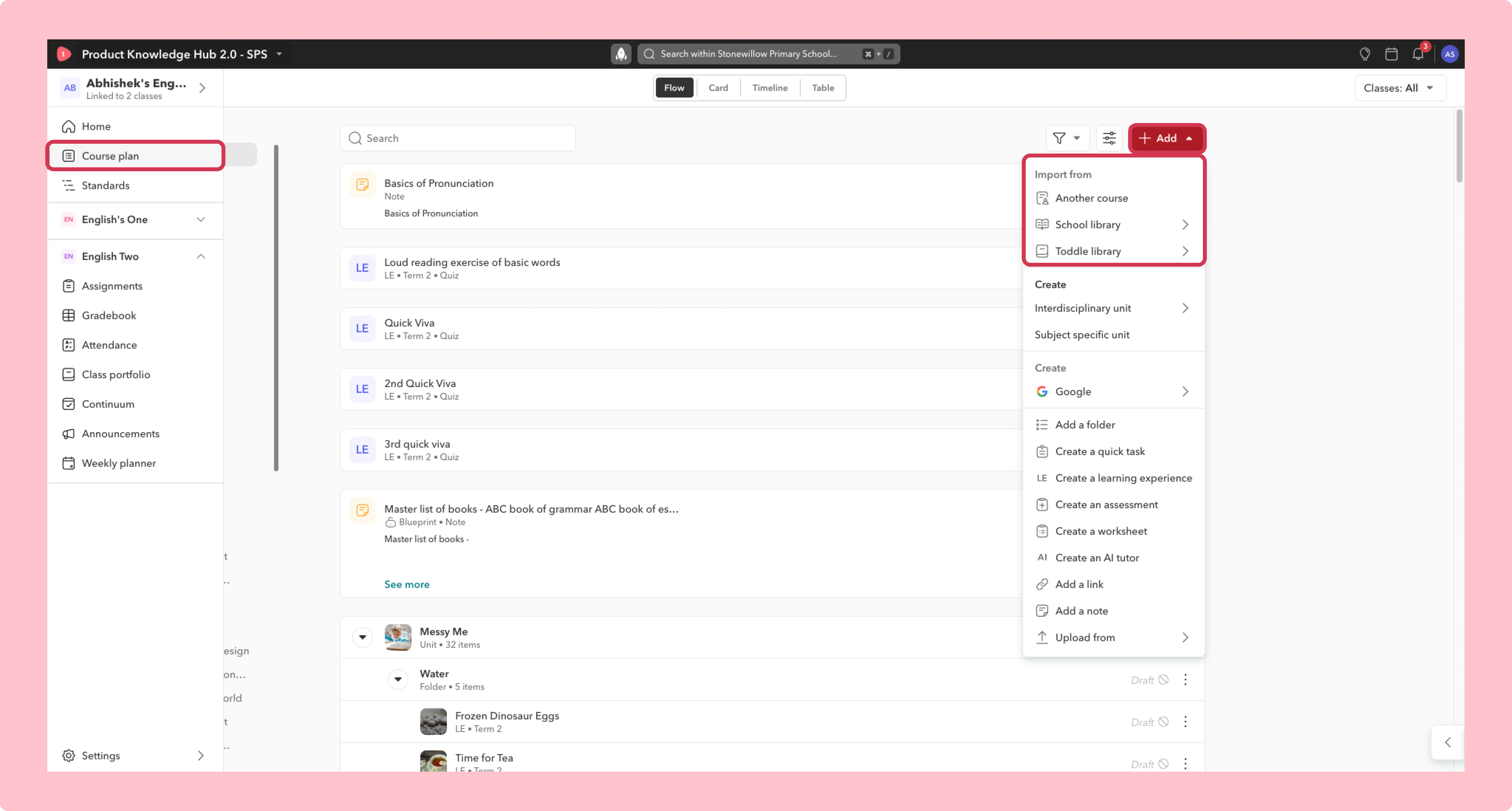Click the course plan Search field
Screen dimensions: 1512x811
[x=458, y=139]
